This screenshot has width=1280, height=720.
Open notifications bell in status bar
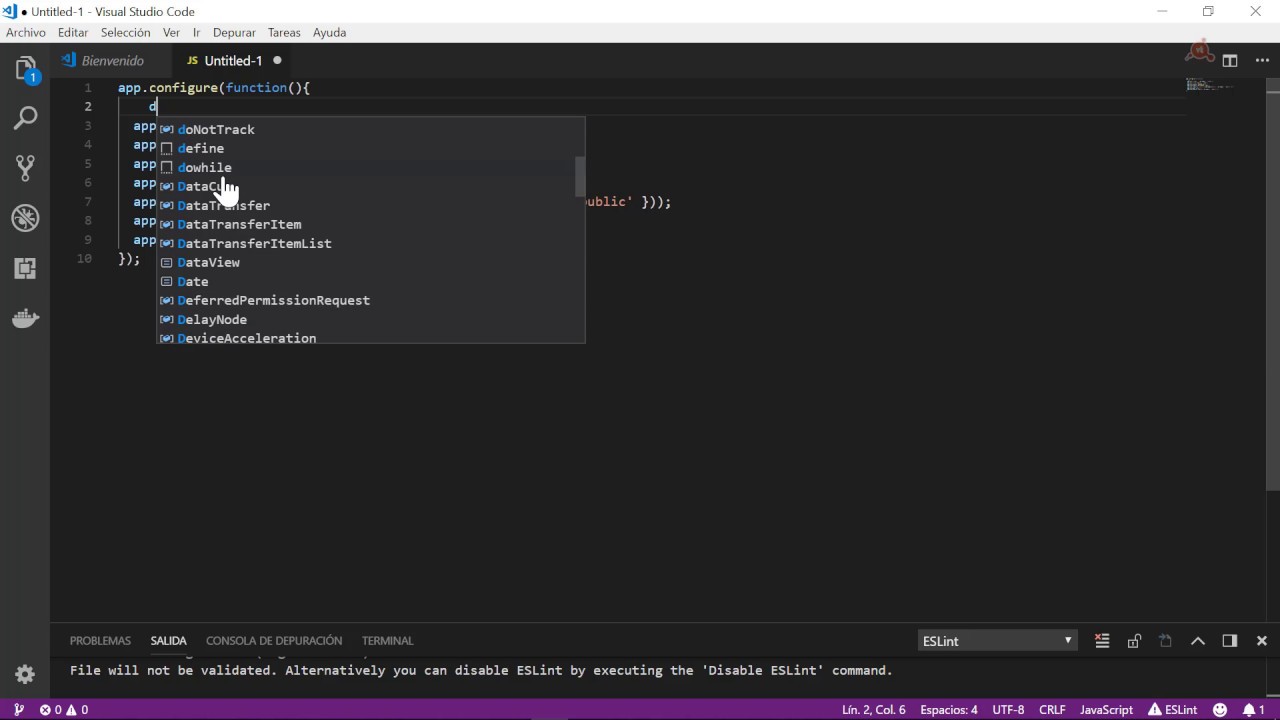[x=1254, y=710]
